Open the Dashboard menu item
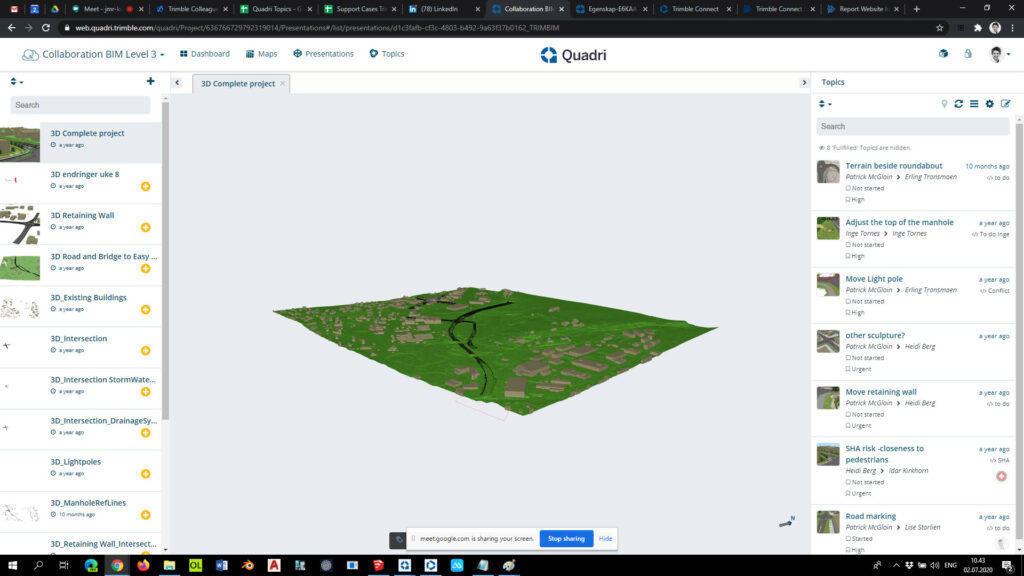 [204, 54]
